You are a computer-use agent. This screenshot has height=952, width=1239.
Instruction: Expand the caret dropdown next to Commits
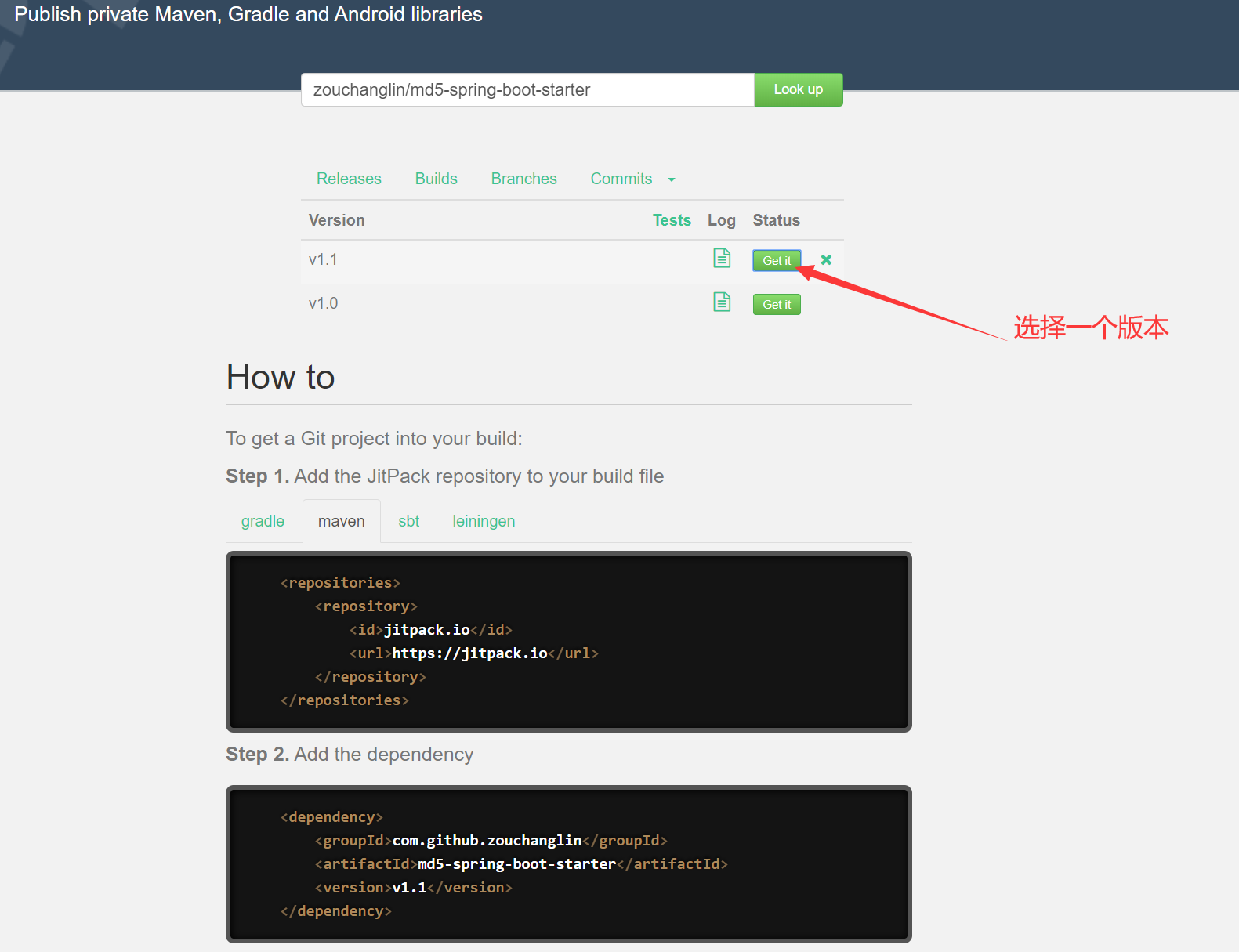[672, 179]
